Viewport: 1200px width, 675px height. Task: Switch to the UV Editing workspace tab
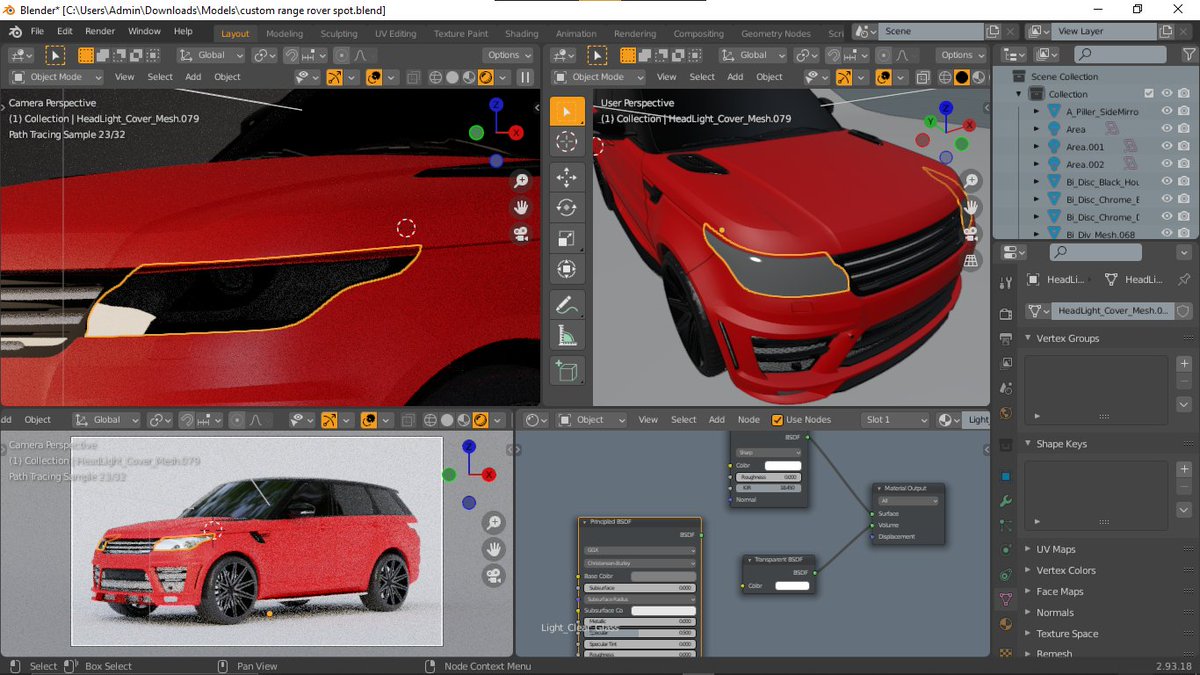[395, 33]
